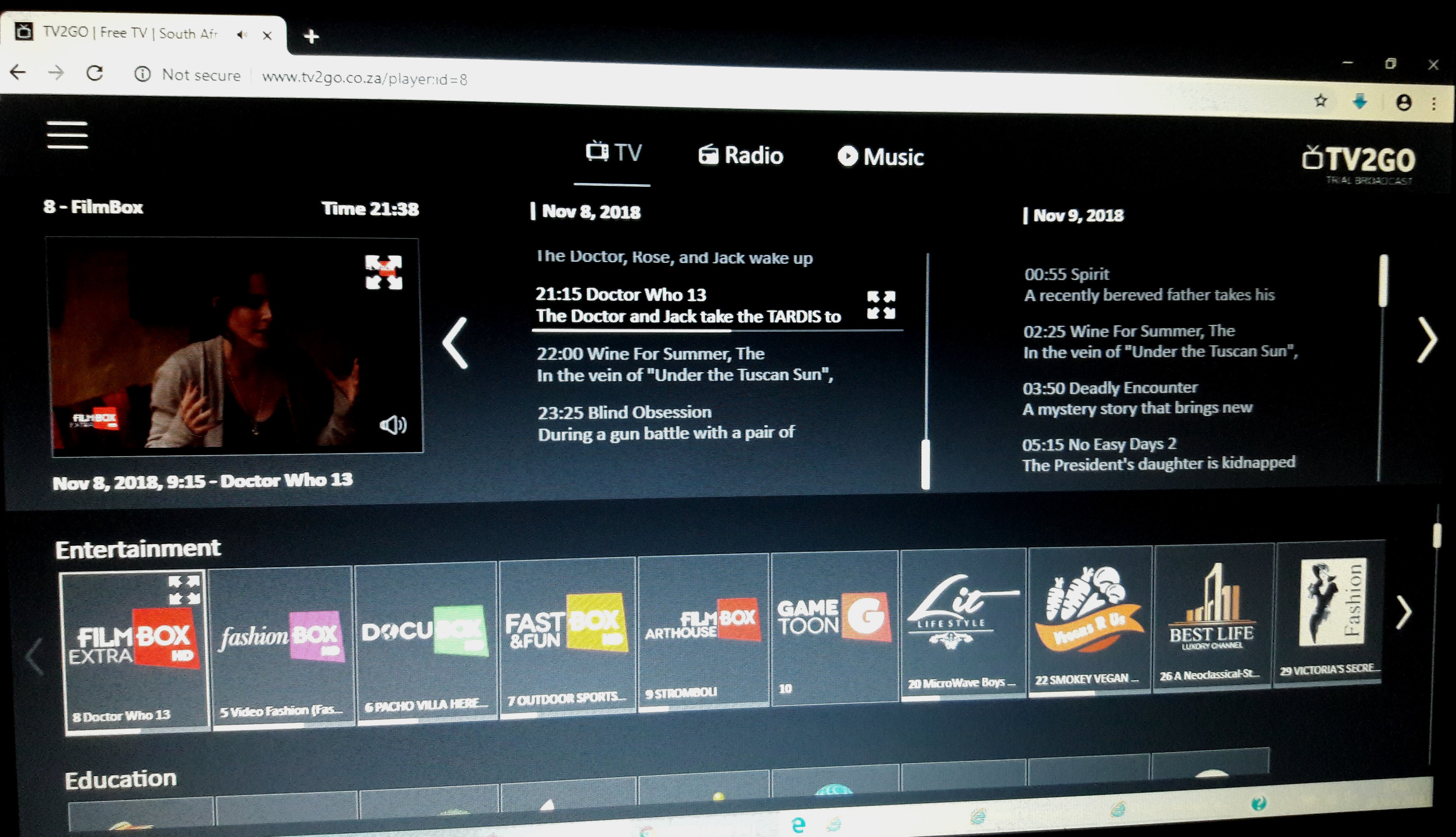Viewport: 1456px width, 837px height.
Task: Click browser forward button
Action: coord(56,73)
